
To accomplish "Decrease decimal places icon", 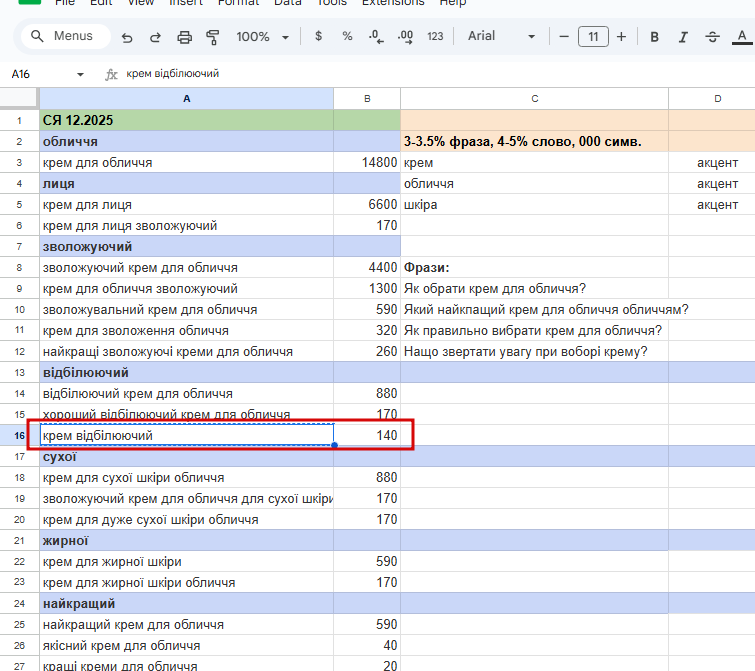I will pyautogui.click(x=376, y=37).
